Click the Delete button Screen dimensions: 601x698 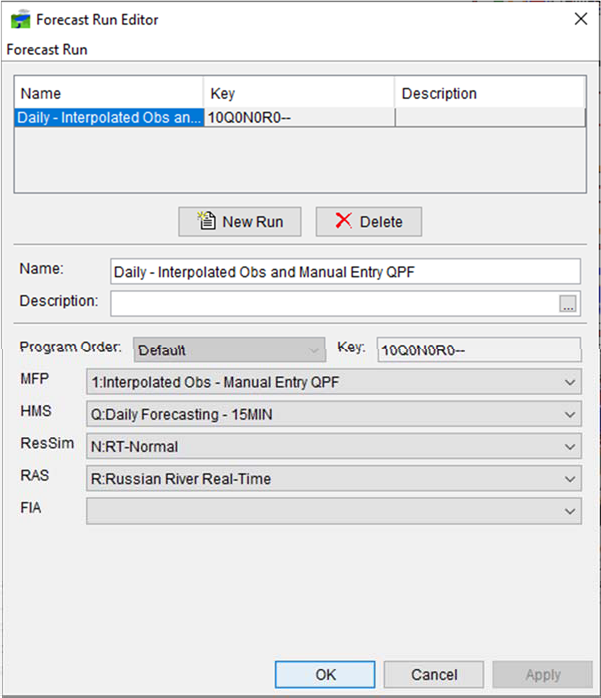pos(369,221)
